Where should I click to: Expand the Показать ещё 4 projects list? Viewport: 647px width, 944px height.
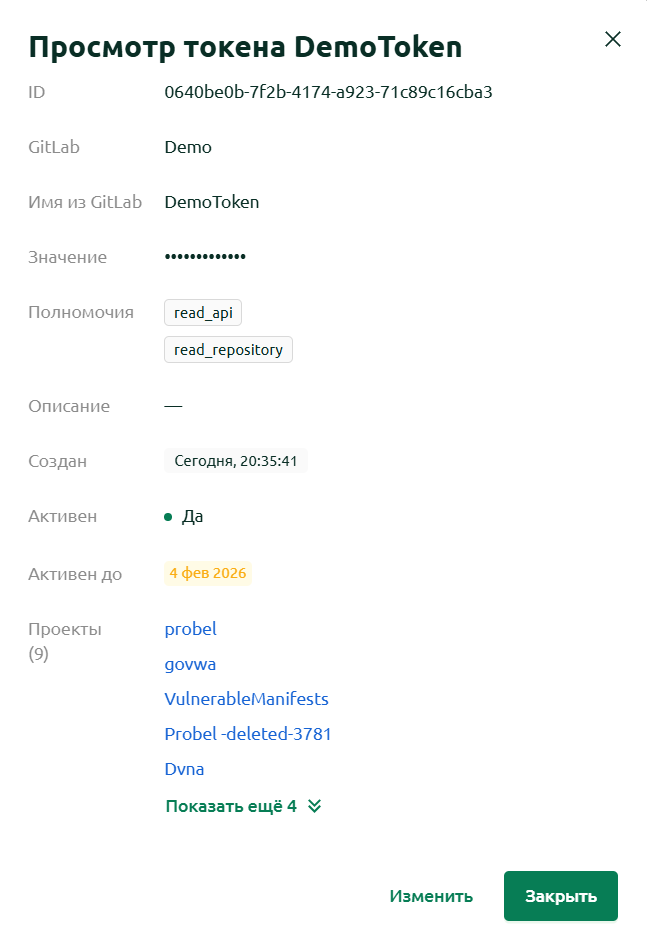[243, 806]
